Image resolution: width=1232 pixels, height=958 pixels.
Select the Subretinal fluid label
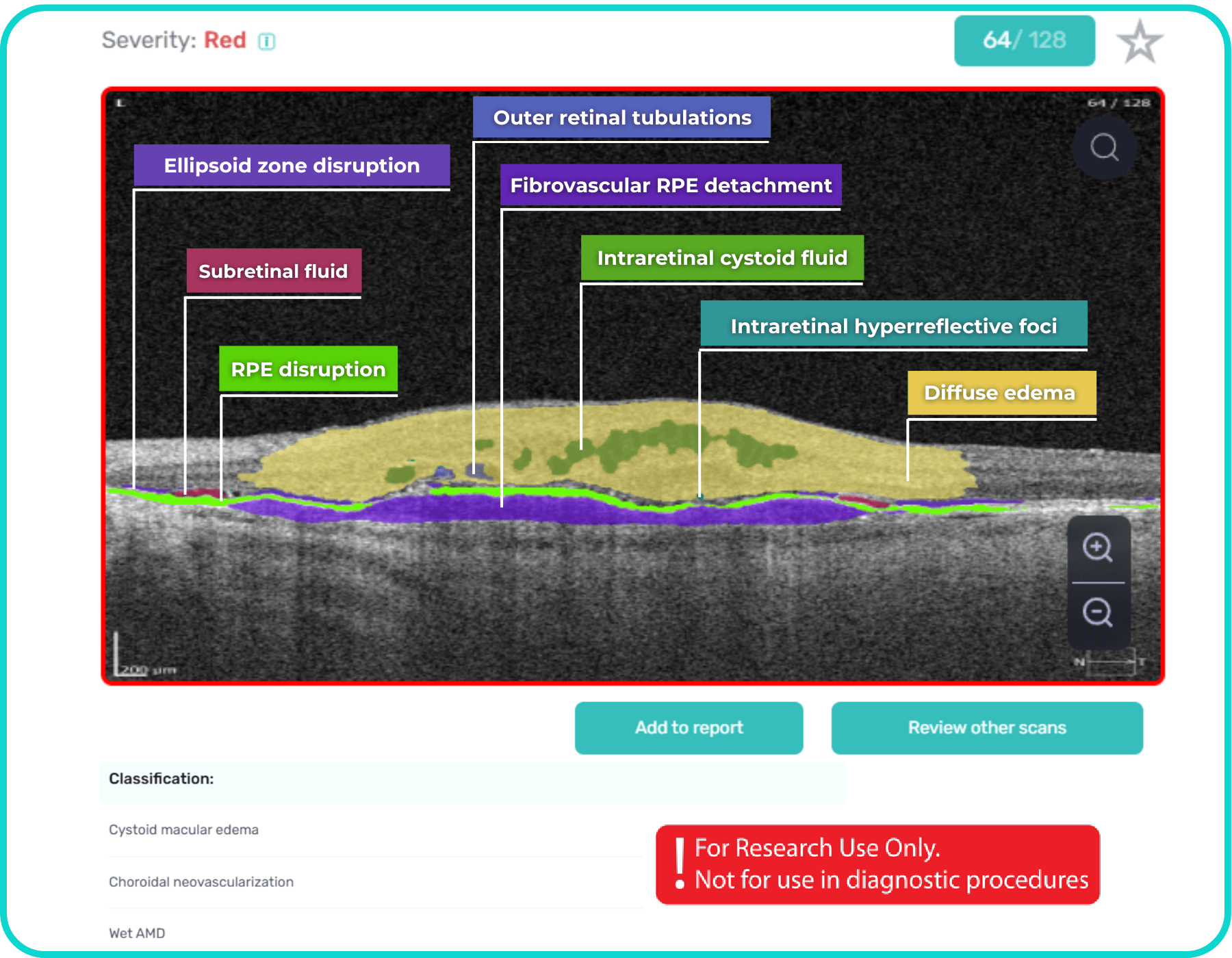273,271
